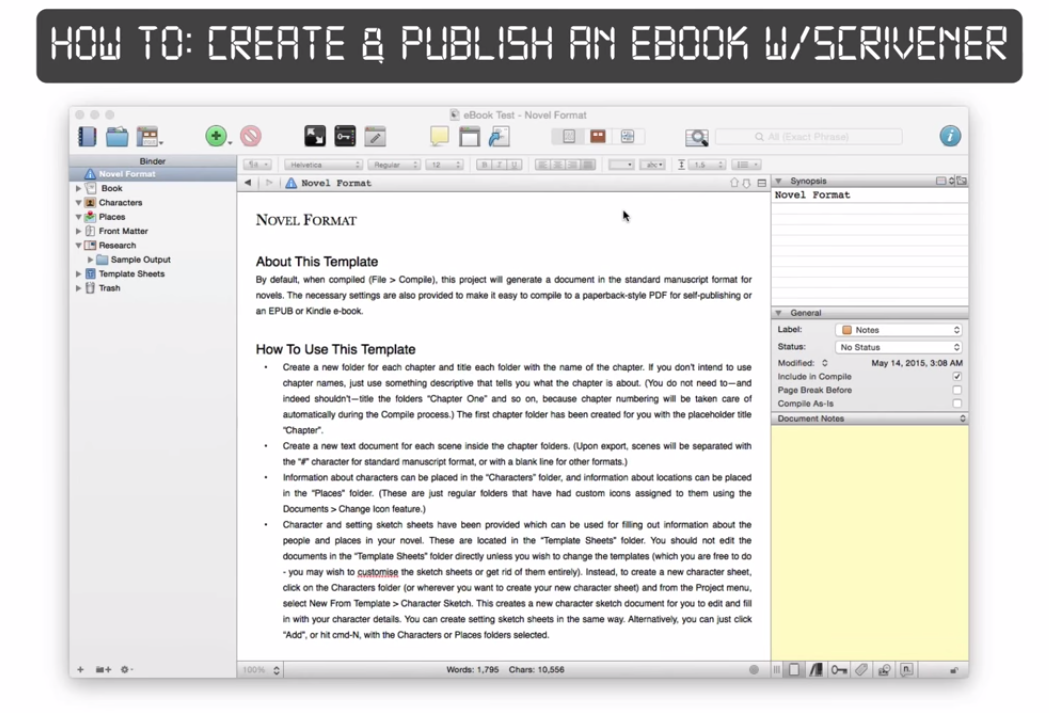Expand the Sample Output folder
Screen dimensions: 1049x713
pyautogui.click(x=90, y=260)
